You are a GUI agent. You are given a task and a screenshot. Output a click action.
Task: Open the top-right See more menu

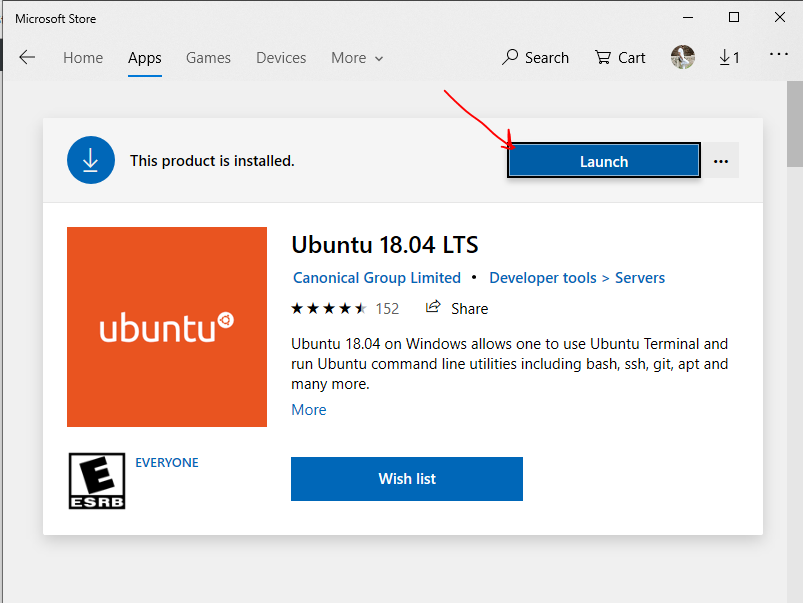click(778, 54)
